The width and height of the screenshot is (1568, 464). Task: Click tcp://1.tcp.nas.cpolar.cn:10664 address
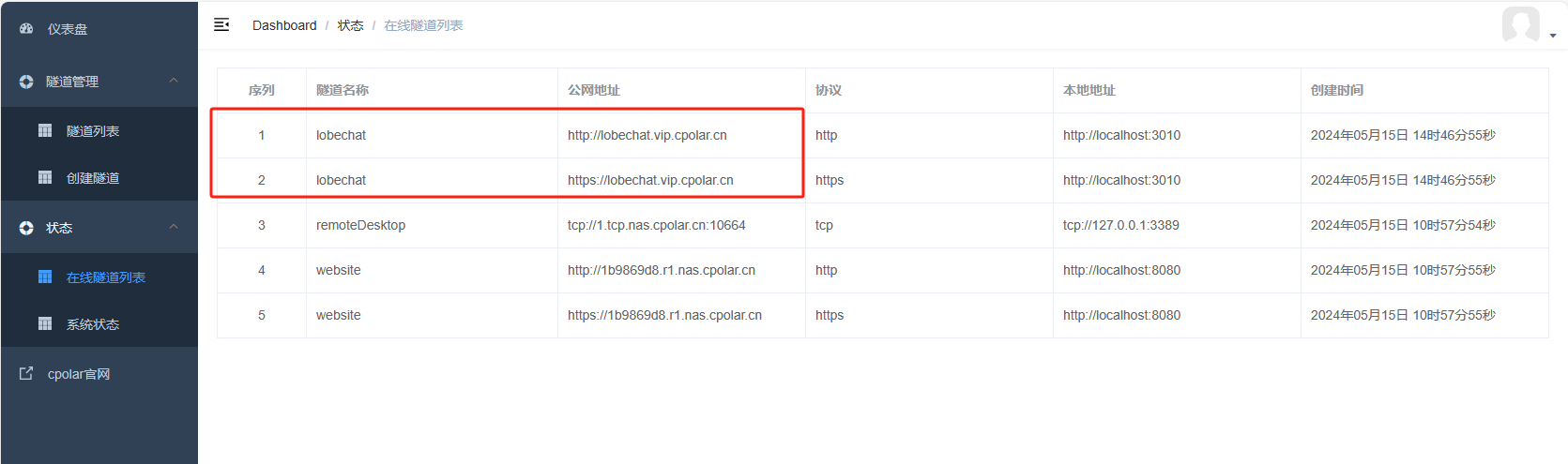[657, 225]
